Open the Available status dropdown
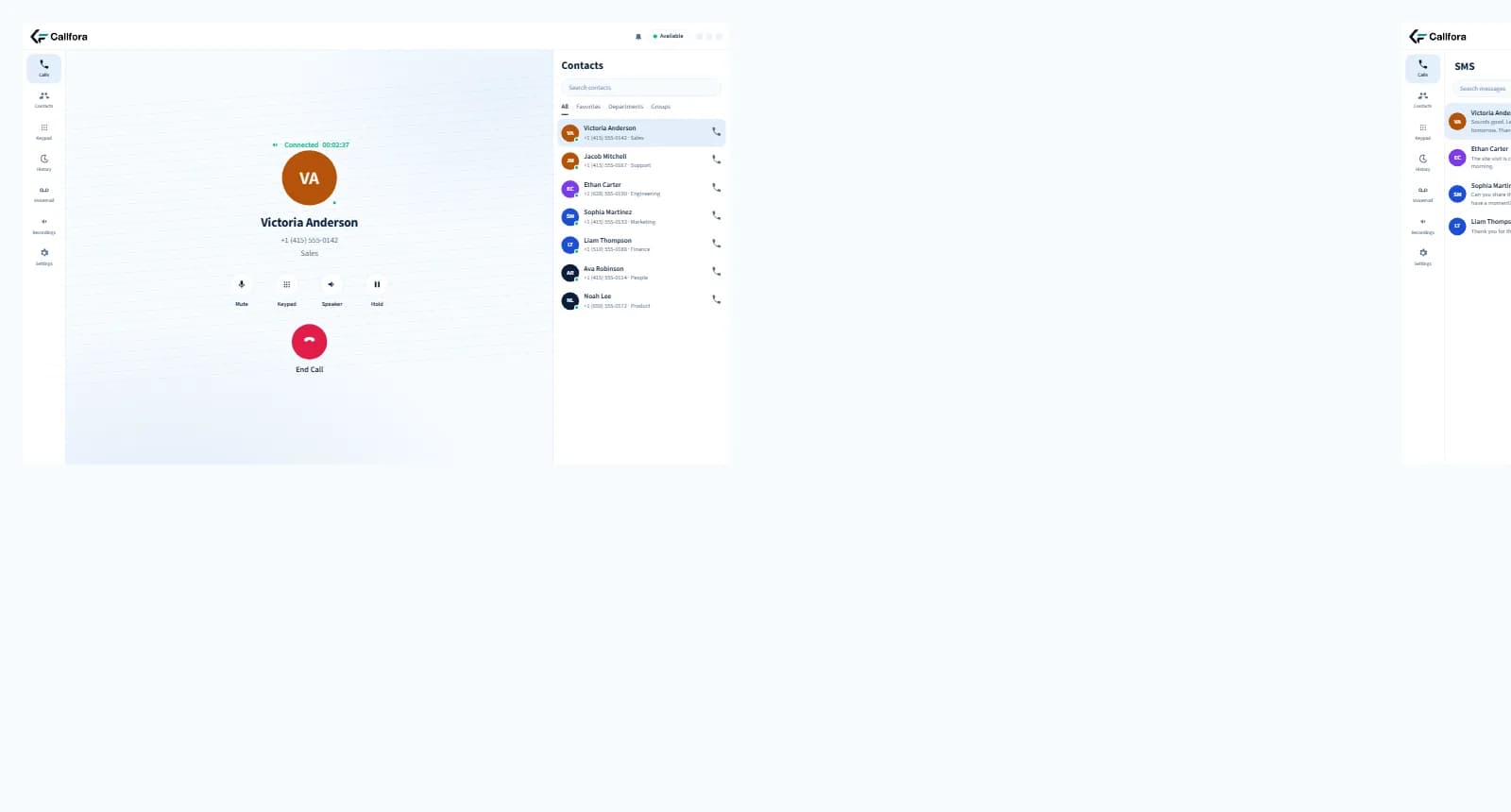This screenshot has height=812, width=1511. click(669, 36)
